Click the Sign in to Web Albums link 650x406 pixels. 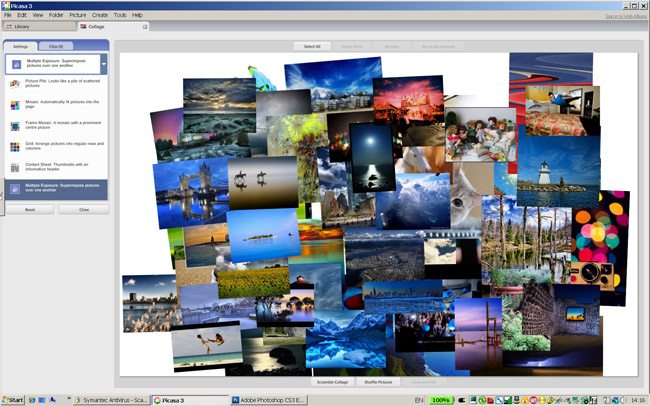click(626, 17)
